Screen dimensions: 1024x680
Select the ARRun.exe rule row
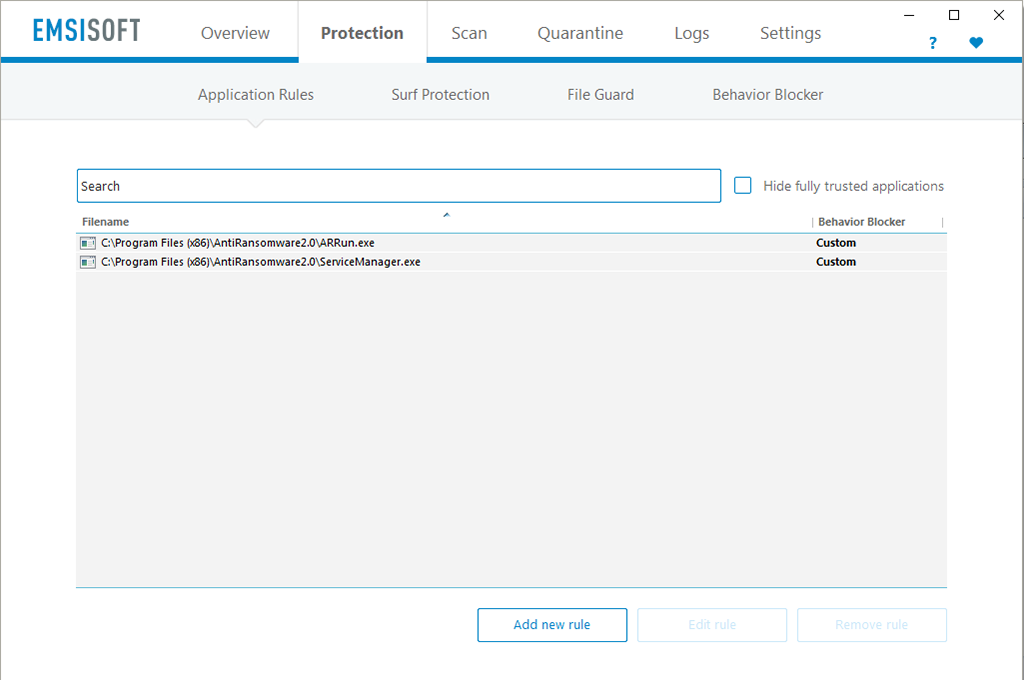[450, 243]
